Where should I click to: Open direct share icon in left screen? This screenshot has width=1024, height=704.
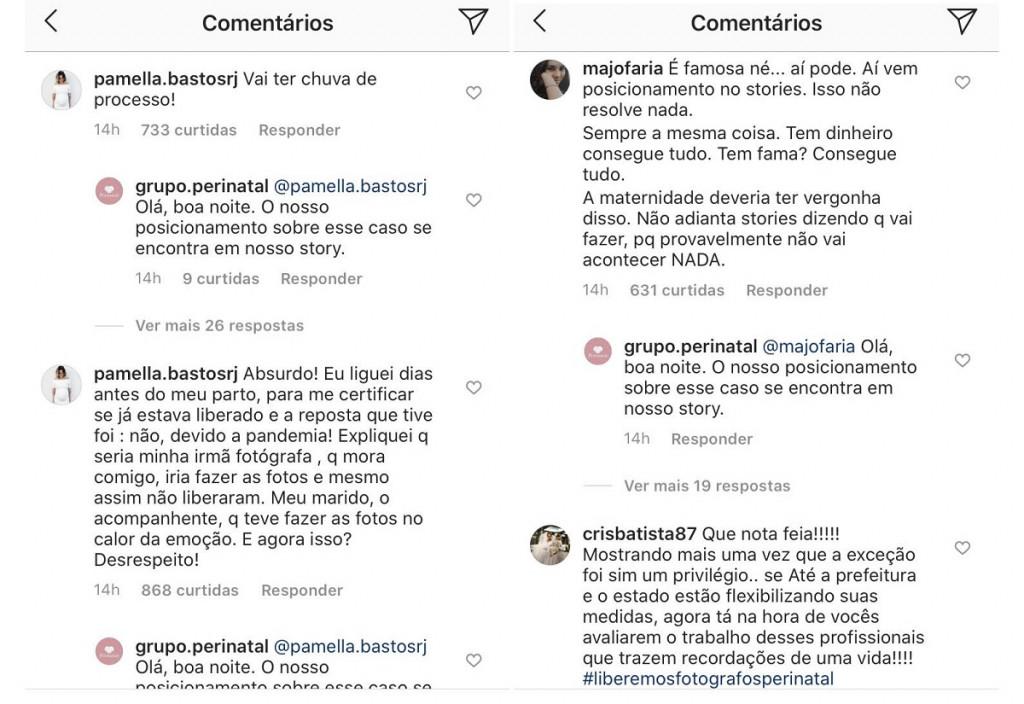[474, 21]
